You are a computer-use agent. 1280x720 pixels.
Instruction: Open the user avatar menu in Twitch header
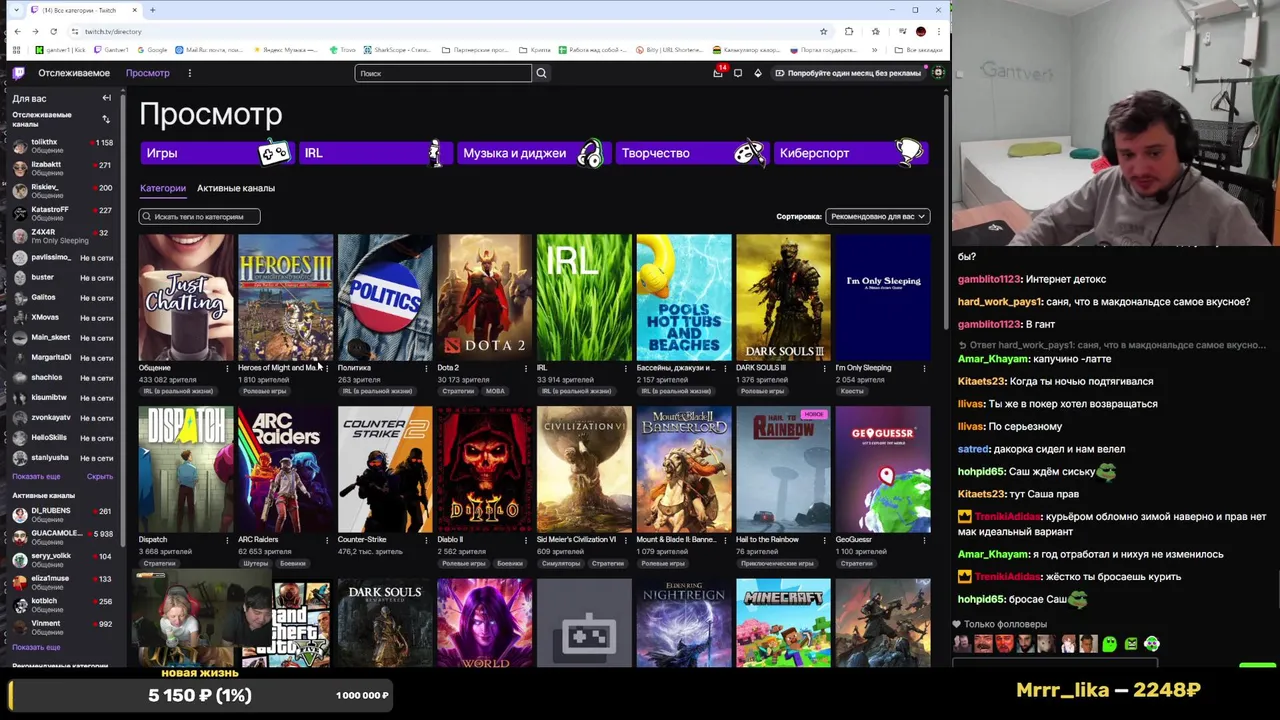937,73
